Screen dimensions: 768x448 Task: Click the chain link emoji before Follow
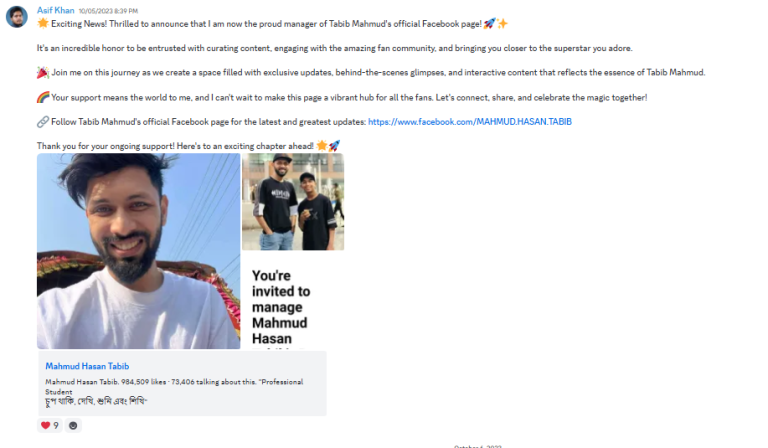(x=43, y=121)
